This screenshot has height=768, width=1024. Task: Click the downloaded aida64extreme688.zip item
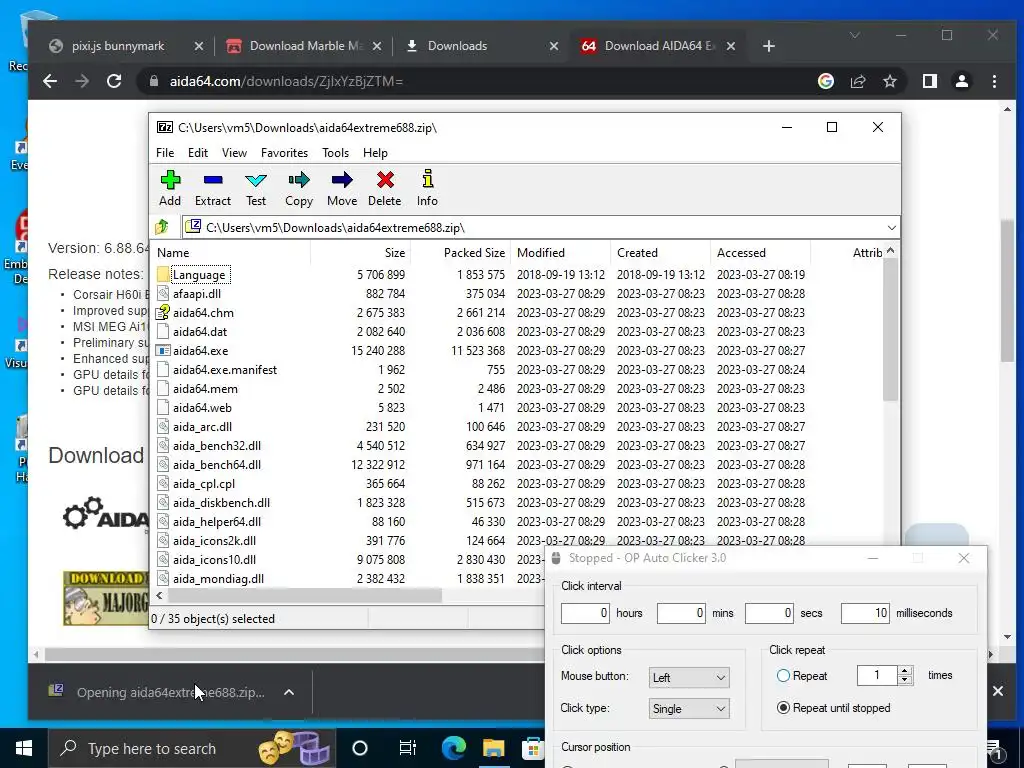tap(170, 692)
